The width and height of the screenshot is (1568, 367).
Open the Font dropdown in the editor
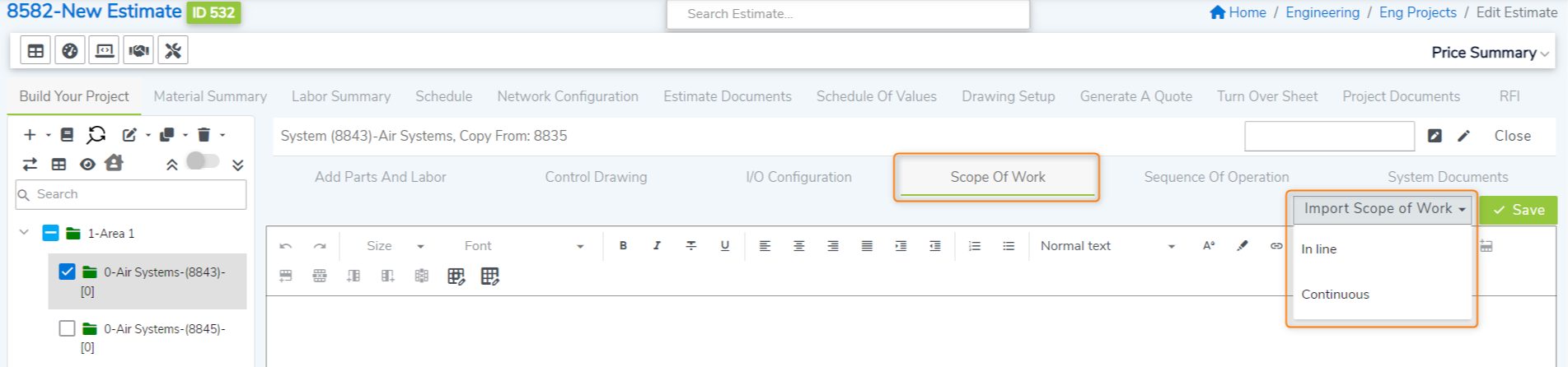pyautogui.click(x=523, y=246)
